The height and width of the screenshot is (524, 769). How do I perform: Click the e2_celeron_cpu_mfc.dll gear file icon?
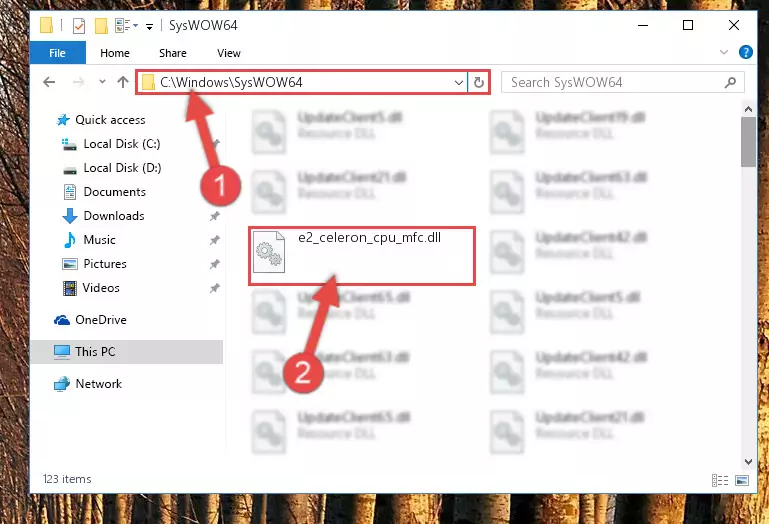point(269,252)
